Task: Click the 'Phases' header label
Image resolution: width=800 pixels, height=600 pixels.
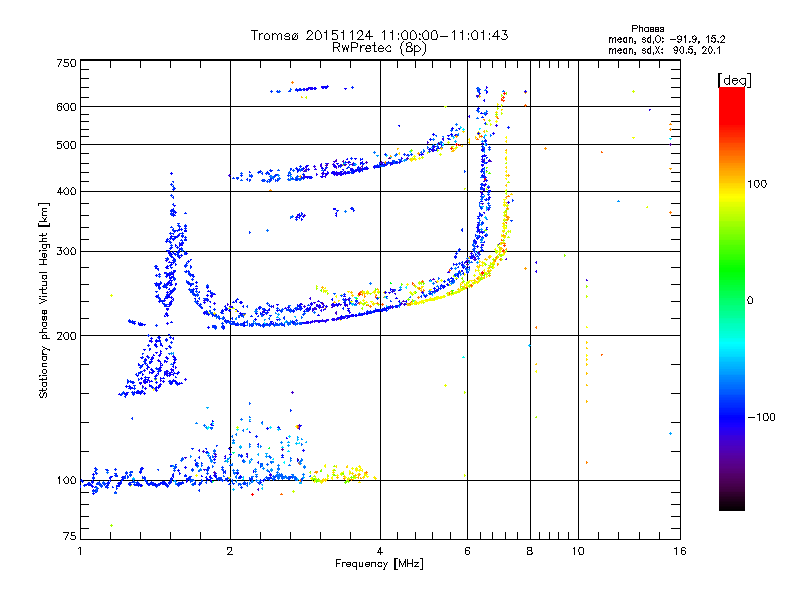Action: point(647,29)
